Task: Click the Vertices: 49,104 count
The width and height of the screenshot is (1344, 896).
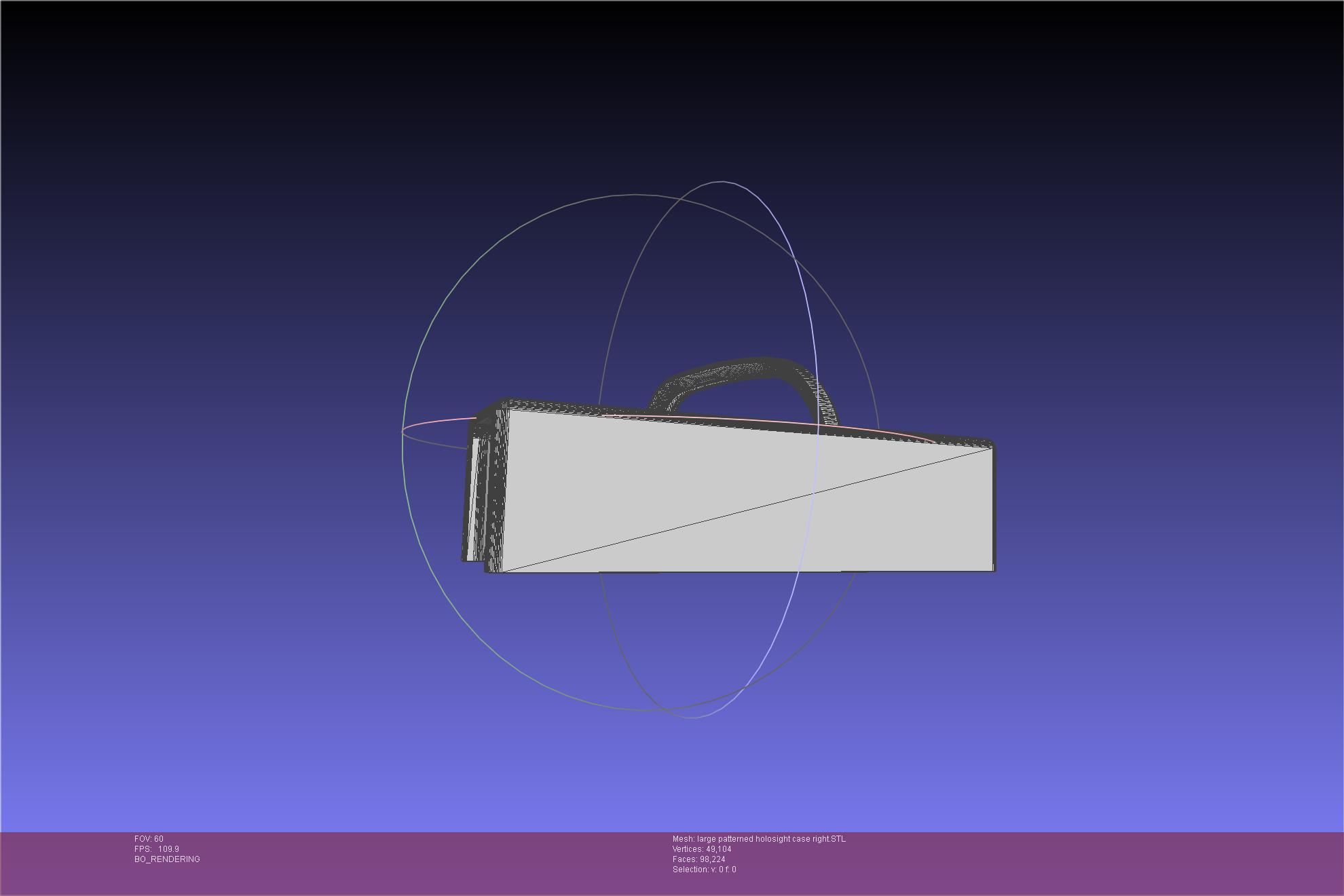Action: tap(702, 849)
